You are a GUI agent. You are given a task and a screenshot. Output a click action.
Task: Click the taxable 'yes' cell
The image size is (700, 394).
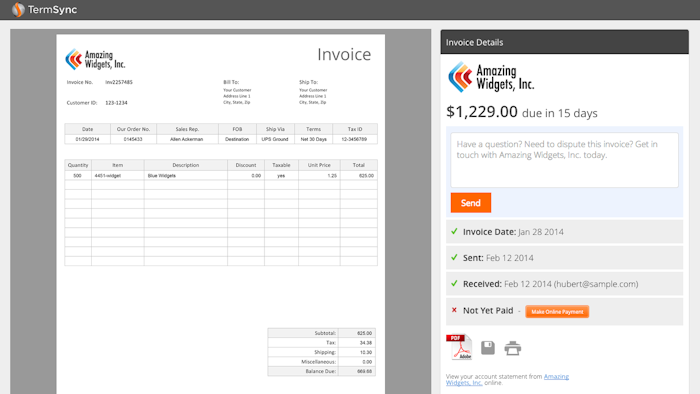tap(281, 175)
